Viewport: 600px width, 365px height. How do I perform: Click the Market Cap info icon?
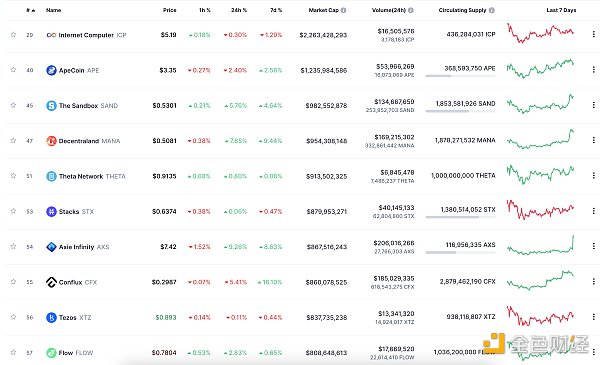point(343,10)
